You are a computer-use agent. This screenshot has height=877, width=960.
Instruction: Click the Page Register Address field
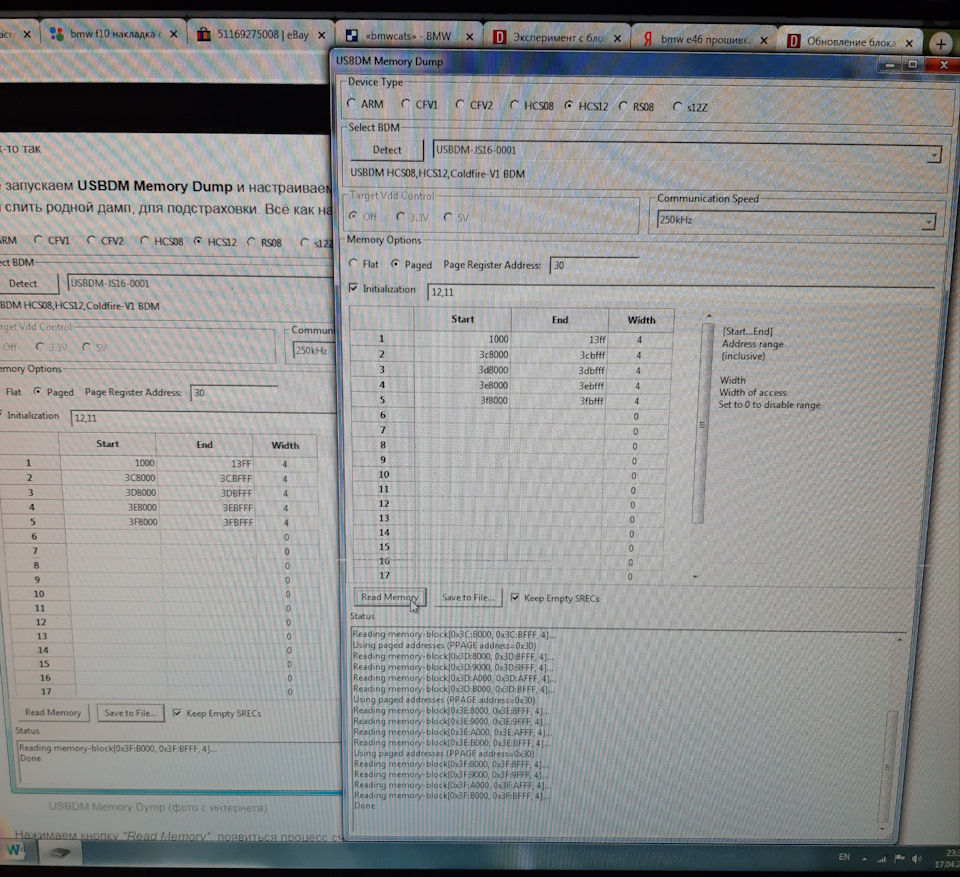point(594,265)
